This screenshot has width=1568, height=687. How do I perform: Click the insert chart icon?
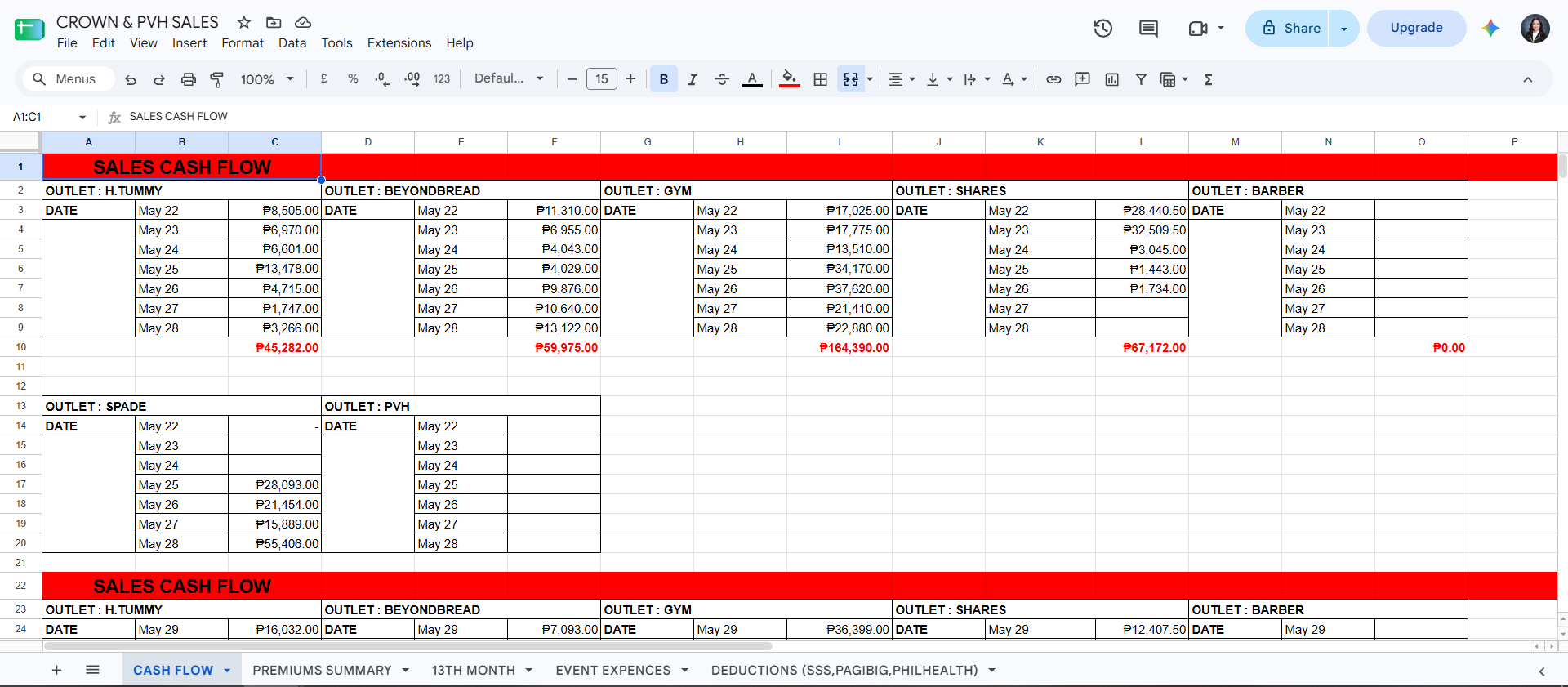pos(1111,79)
